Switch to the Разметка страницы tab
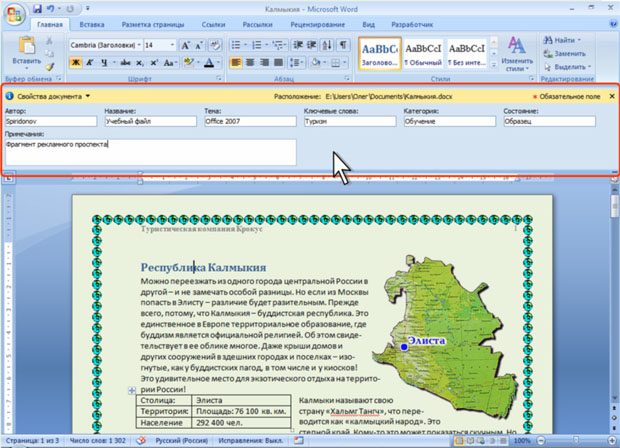 (153, 25)
